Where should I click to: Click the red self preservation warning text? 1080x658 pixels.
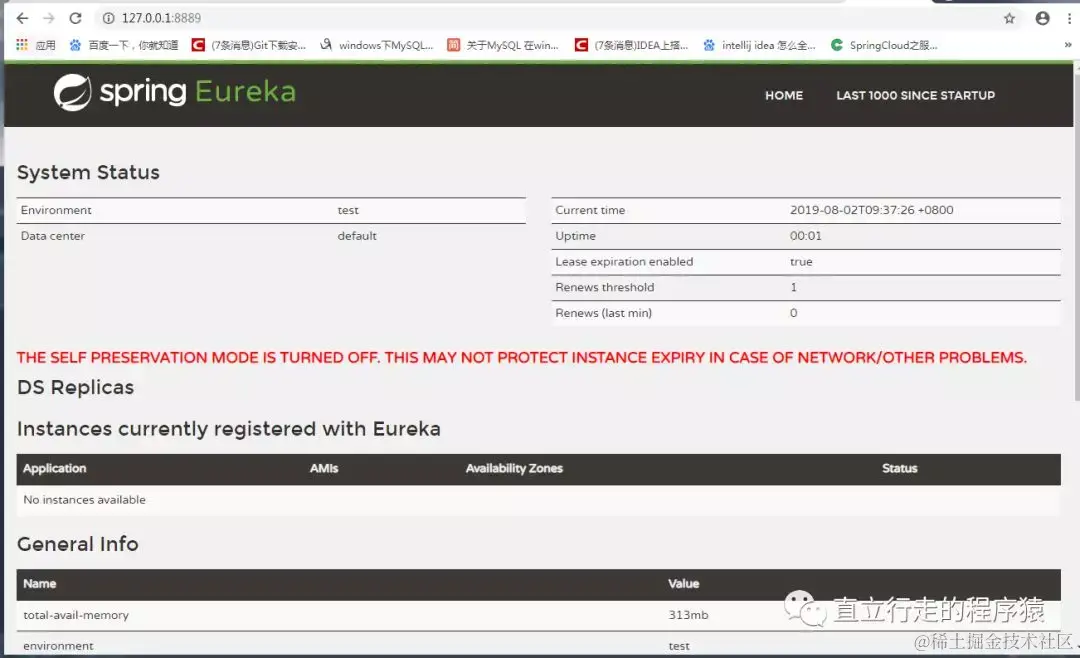[521, 358]
